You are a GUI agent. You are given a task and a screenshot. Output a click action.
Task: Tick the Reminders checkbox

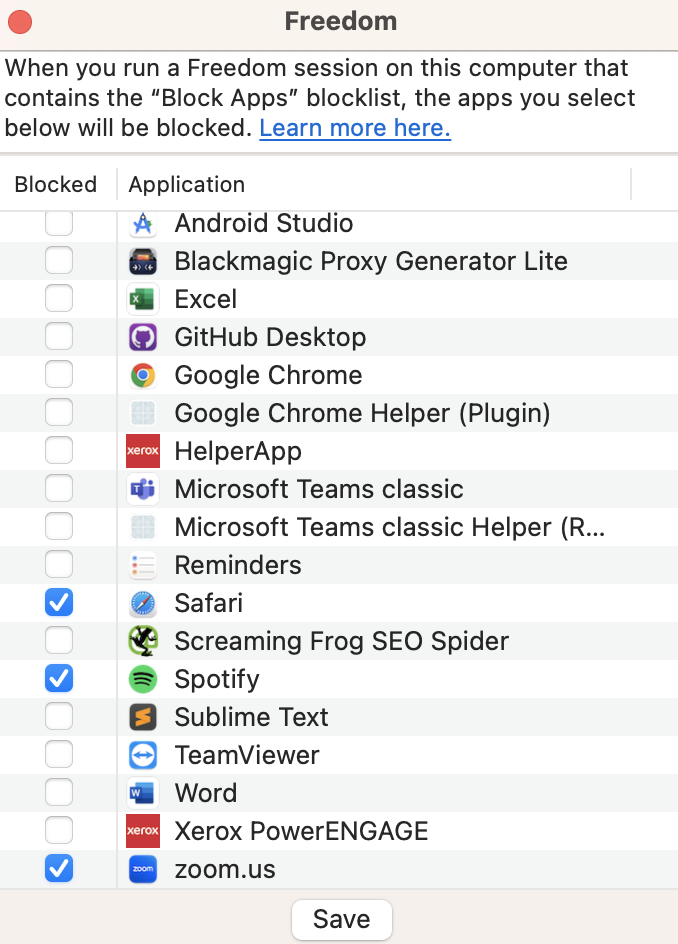click(x=59, y=565)
